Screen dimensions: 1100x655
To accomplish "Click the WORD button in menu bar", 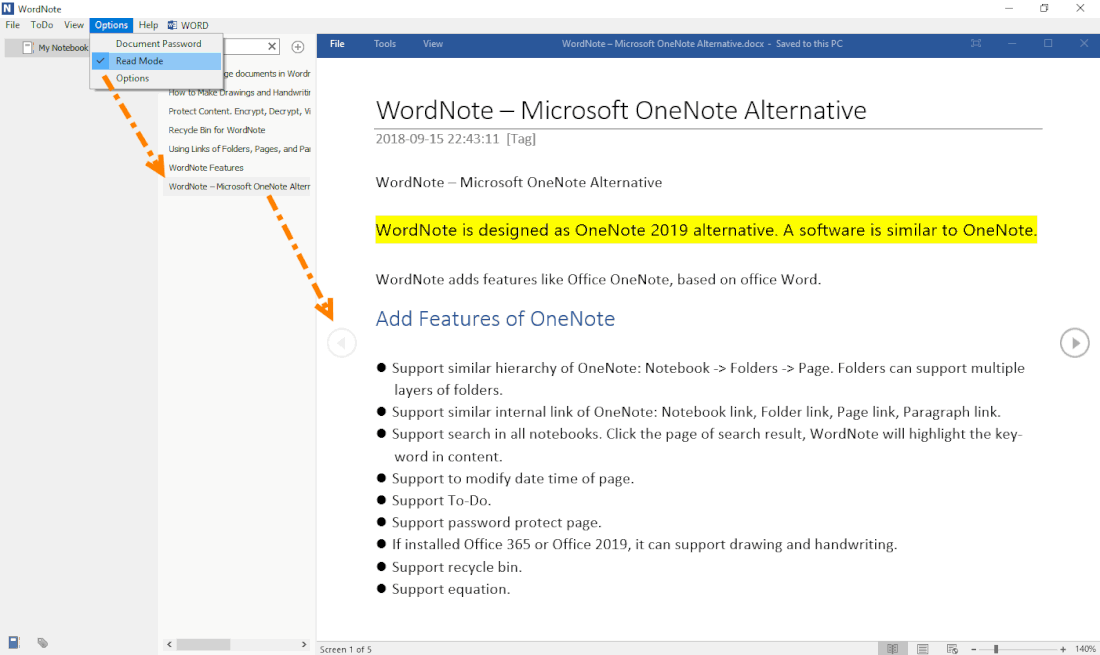I will click(187, 25).
